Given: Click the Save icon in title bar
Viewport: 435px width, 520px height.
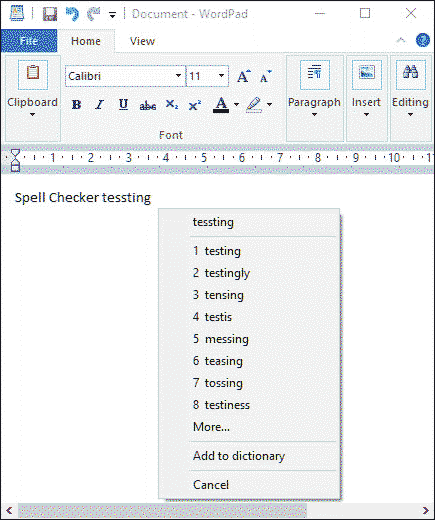Looking at the screenshot, I should tap(50, 14).
